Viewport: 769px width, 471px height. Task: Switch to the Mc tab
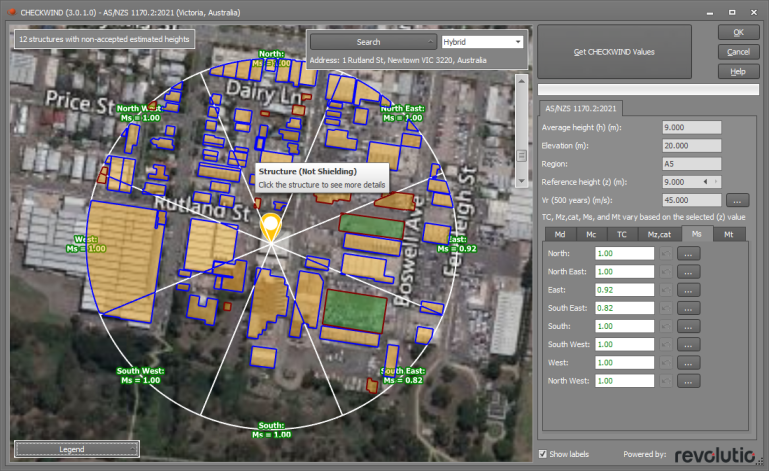click(x=591, y=235)
